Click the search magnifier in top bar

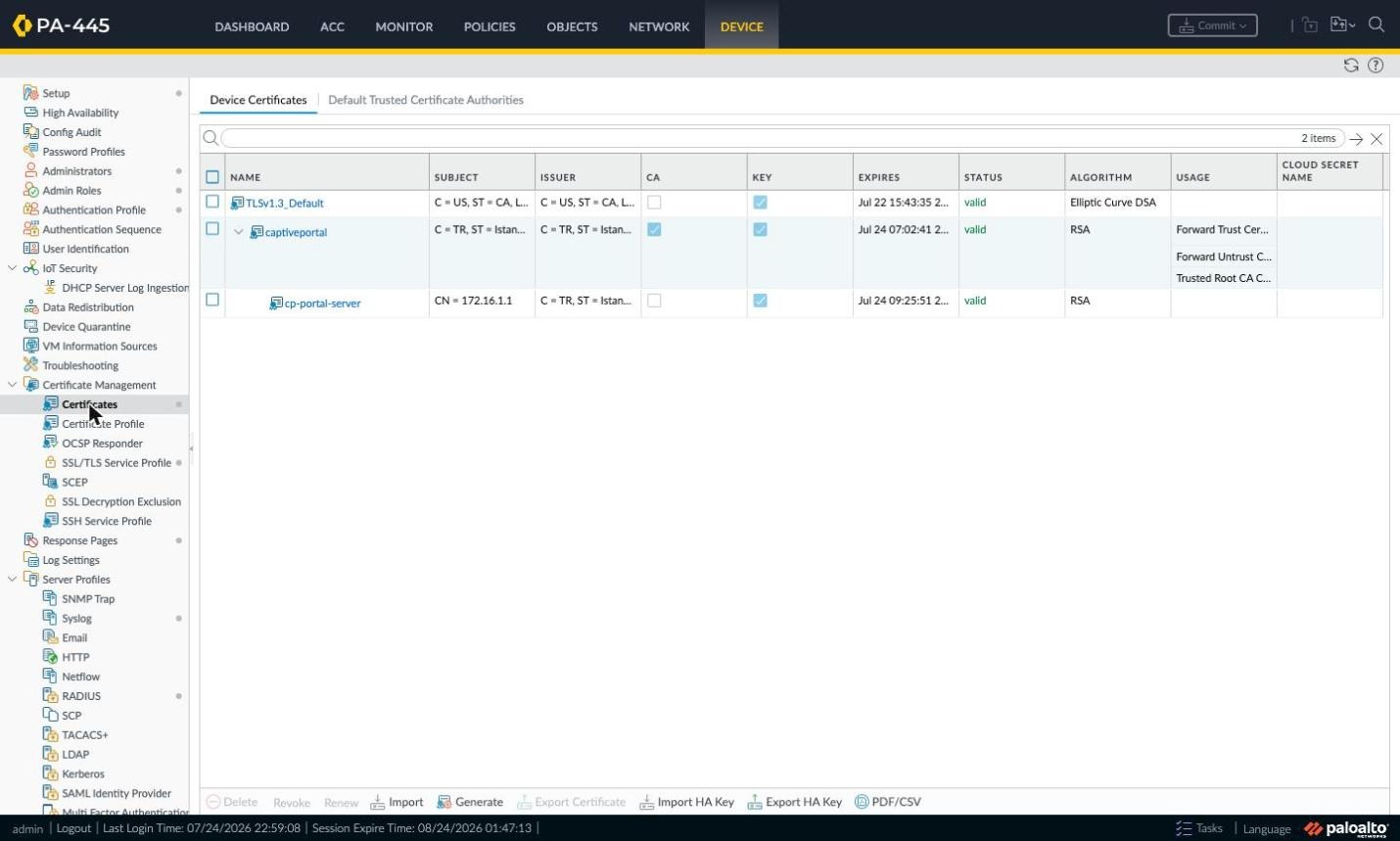tap(1377, 25)
